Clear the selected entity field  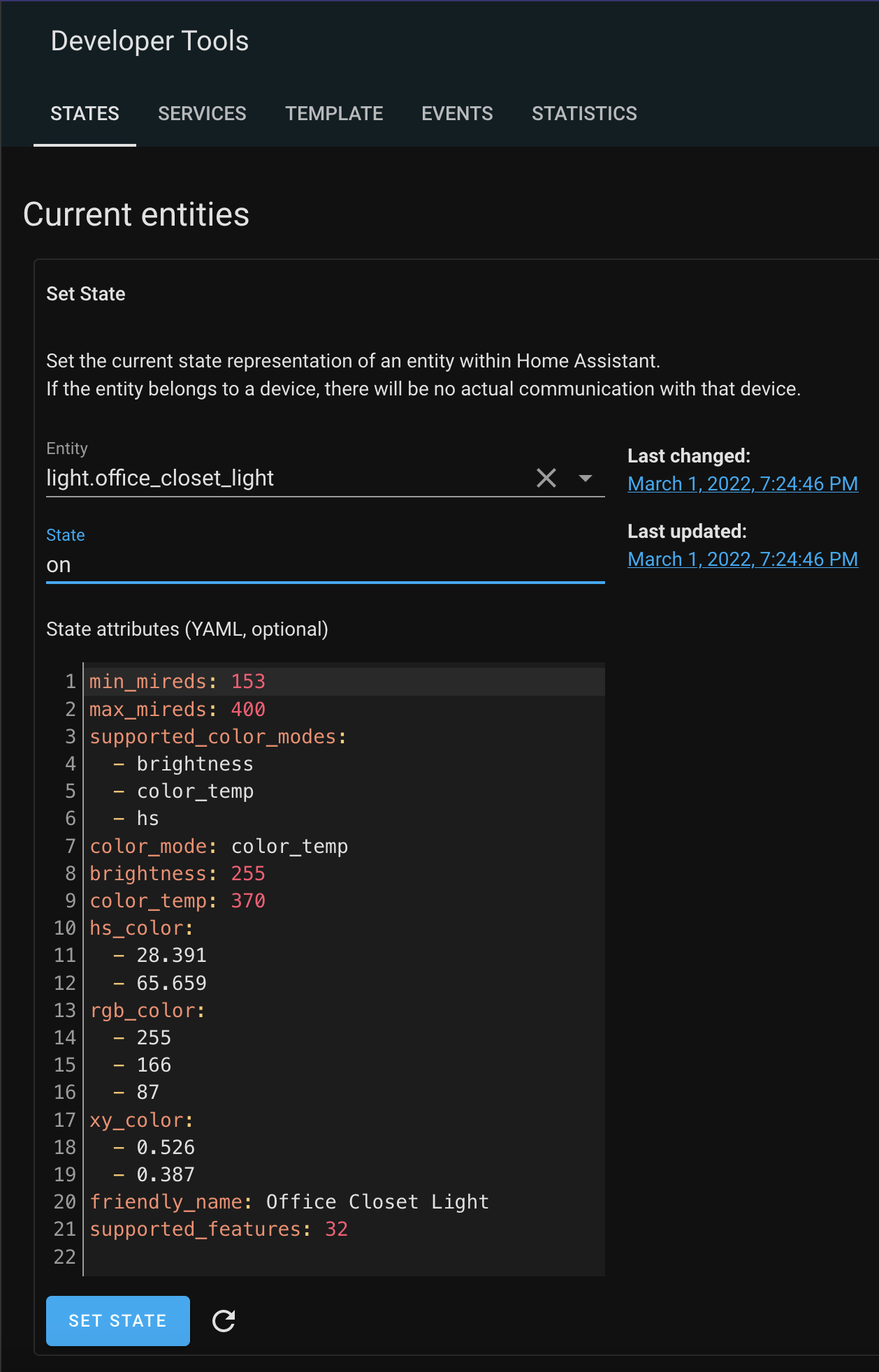(546, 479)
